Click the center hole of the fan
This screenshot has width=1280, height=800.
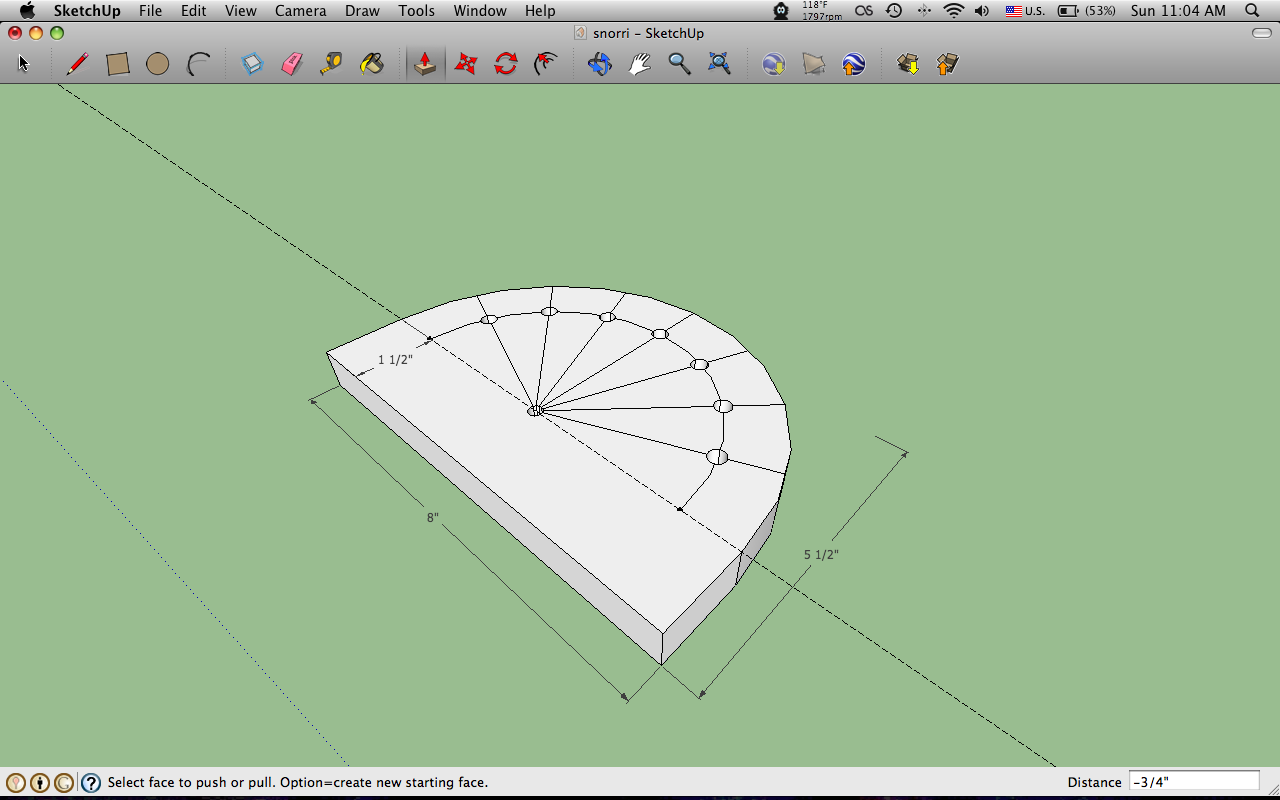(536, 410)
